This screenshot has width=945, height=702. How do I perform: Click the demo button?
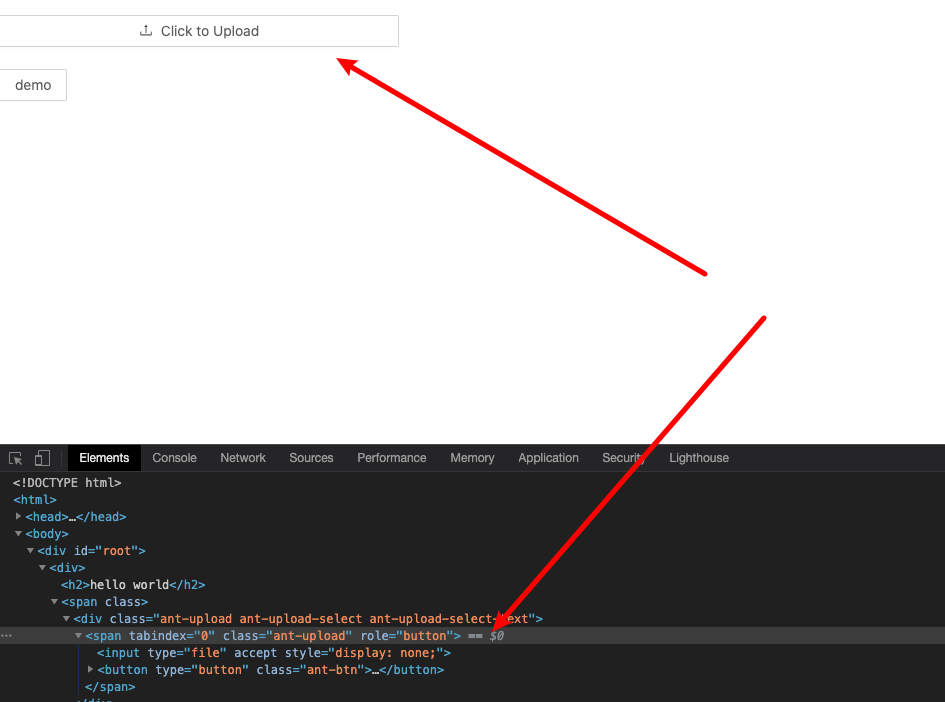pos(33,85)
